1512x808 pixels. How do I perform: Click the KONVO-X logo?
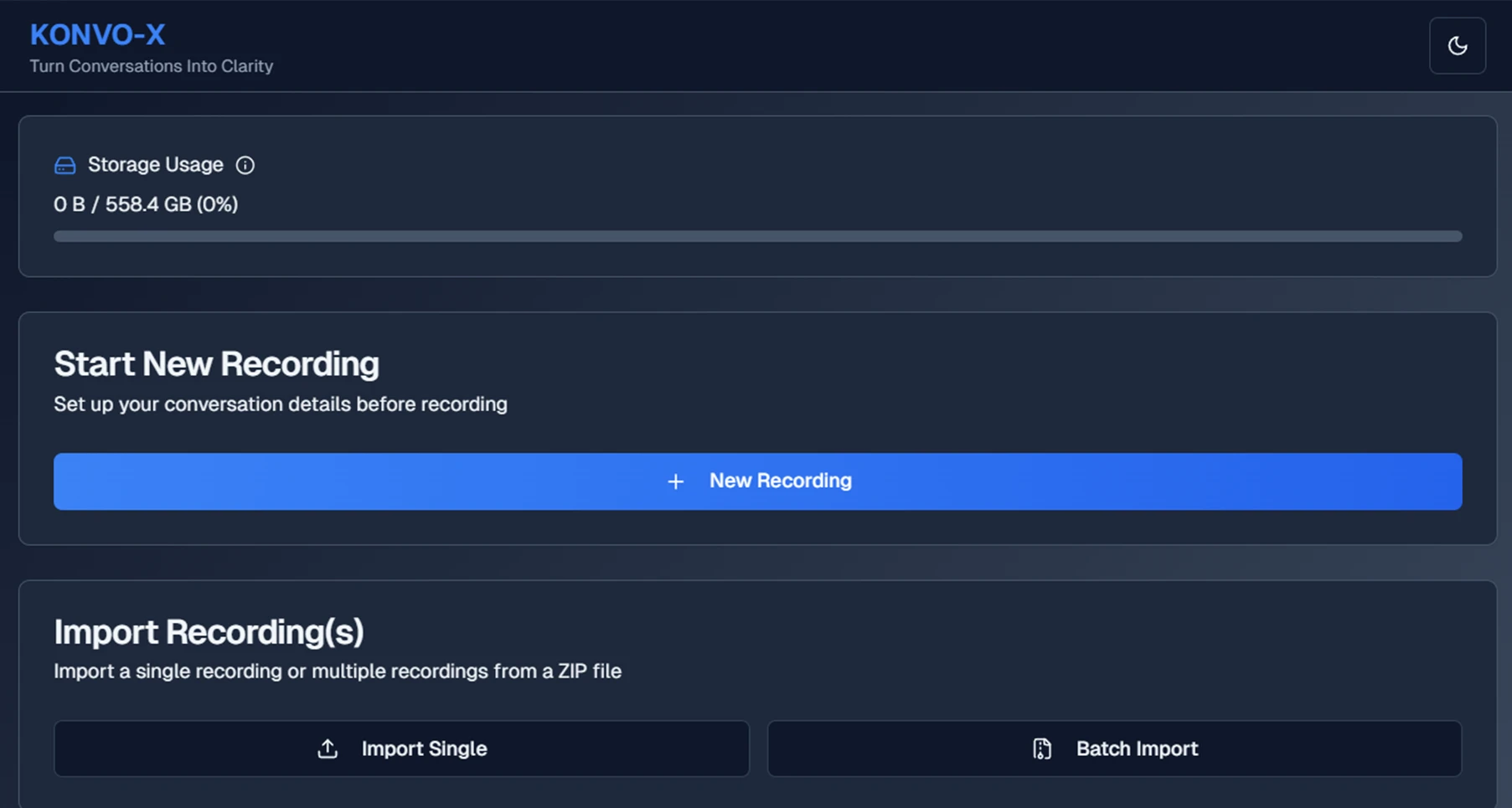tap(97, 35)
